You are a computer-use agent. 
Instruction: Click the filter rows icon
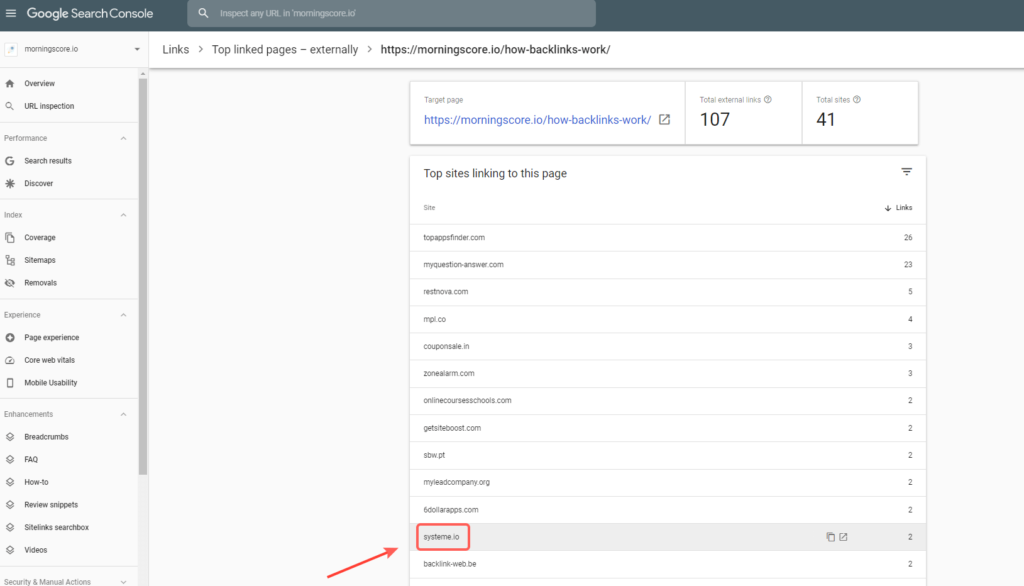[906, 172]
